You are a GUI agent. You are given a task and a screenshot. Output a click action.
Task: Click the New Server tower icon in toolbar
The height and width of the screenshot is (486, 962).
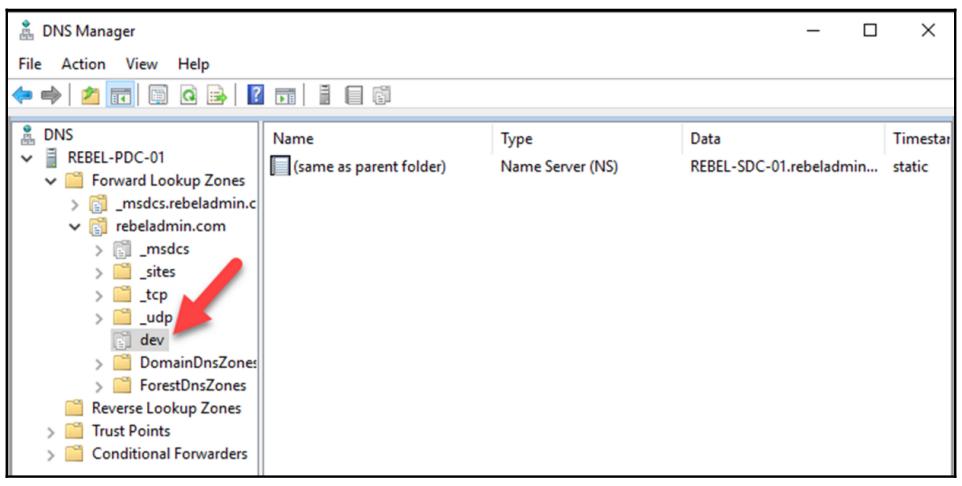(x=324, y=95)
